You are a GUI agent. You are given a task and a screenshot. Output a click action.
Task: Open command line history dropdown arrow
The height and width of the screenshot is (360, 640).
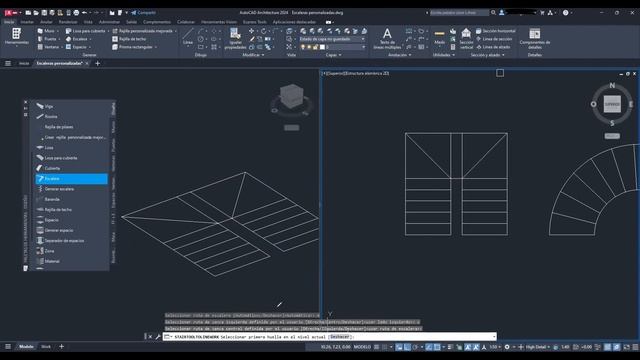tap(494, 337)
